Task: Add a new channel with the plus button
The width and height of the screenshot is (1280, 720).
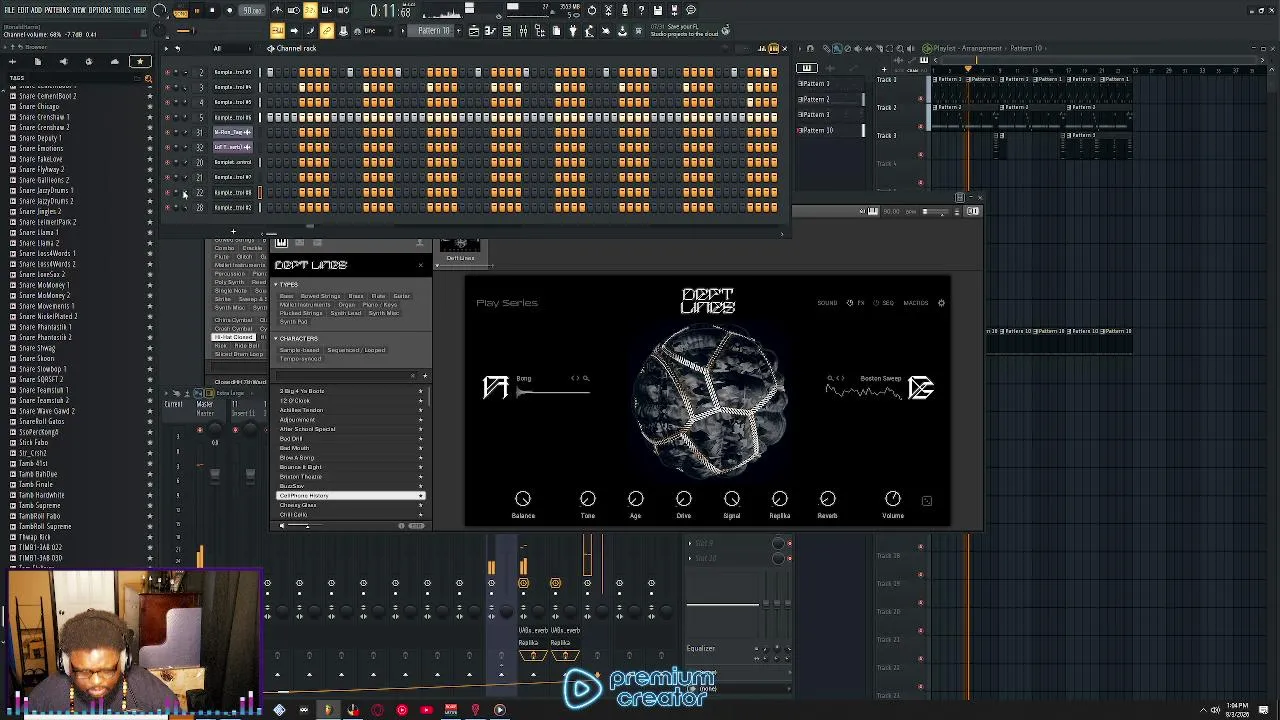Action: pyautogui.click(x=233, y=232)
